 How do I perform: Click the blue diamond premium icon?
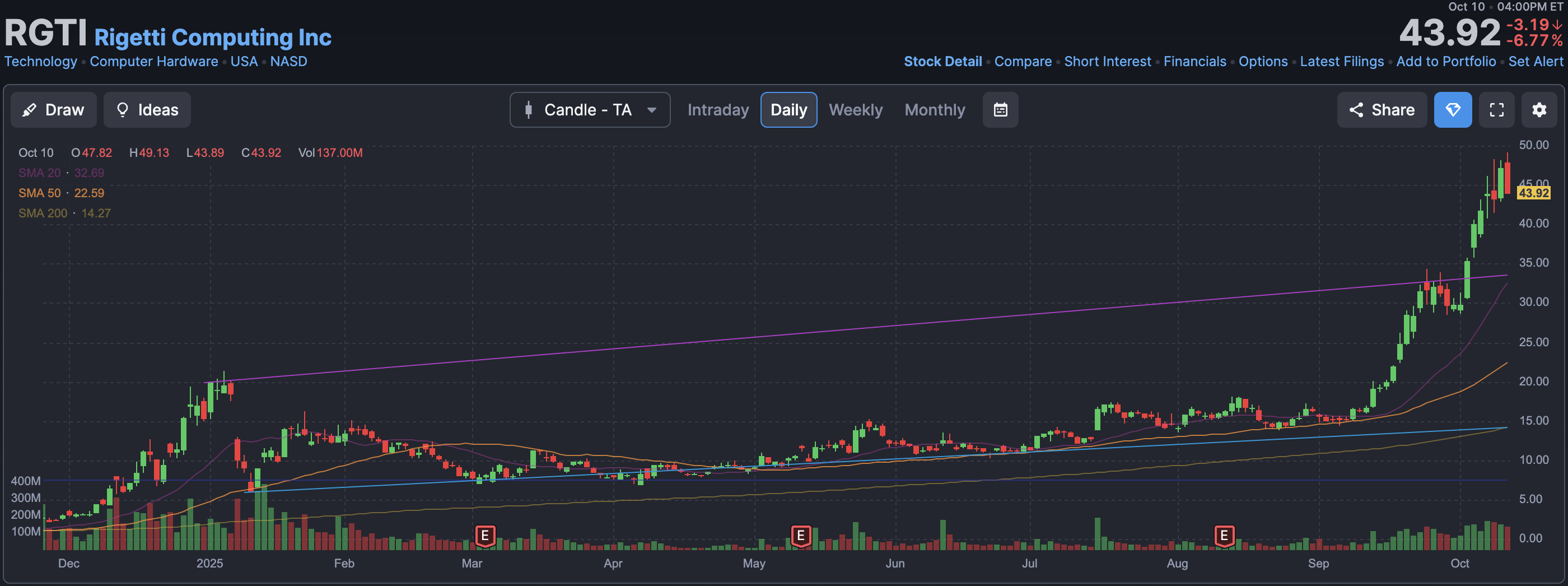(x=1452, y=110)
